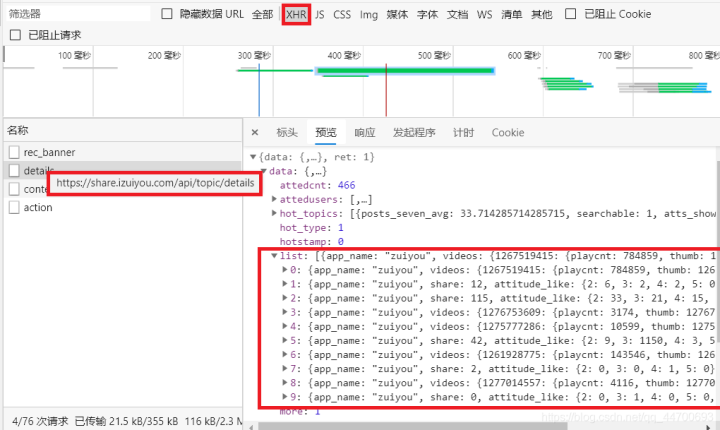
Task: Select the 清单 filter type
Action: pyautogui.click(x=512, y=14)
